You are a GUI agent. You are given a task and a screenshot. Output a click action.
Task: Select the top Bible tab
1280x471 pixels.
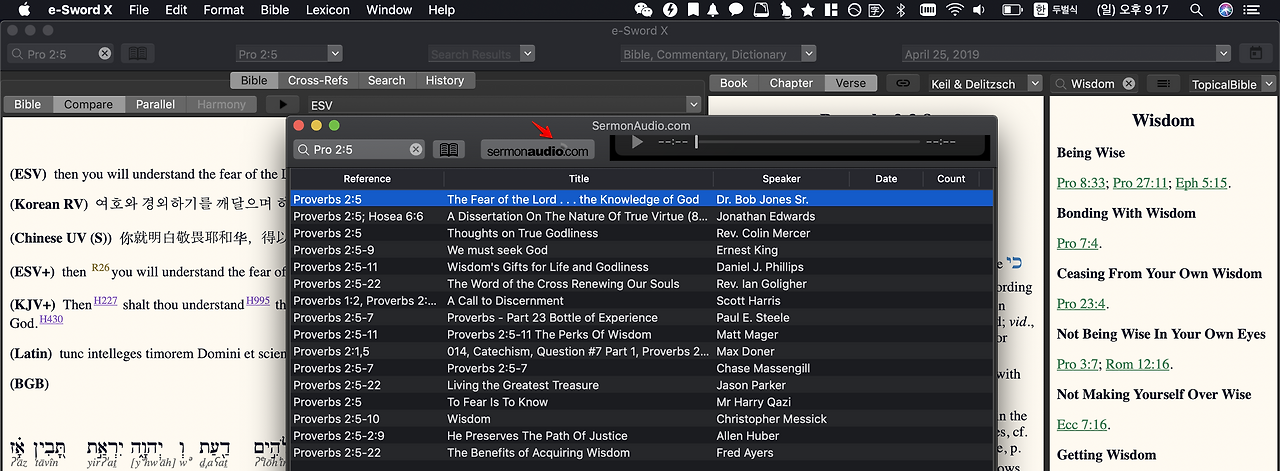(254, 80)
